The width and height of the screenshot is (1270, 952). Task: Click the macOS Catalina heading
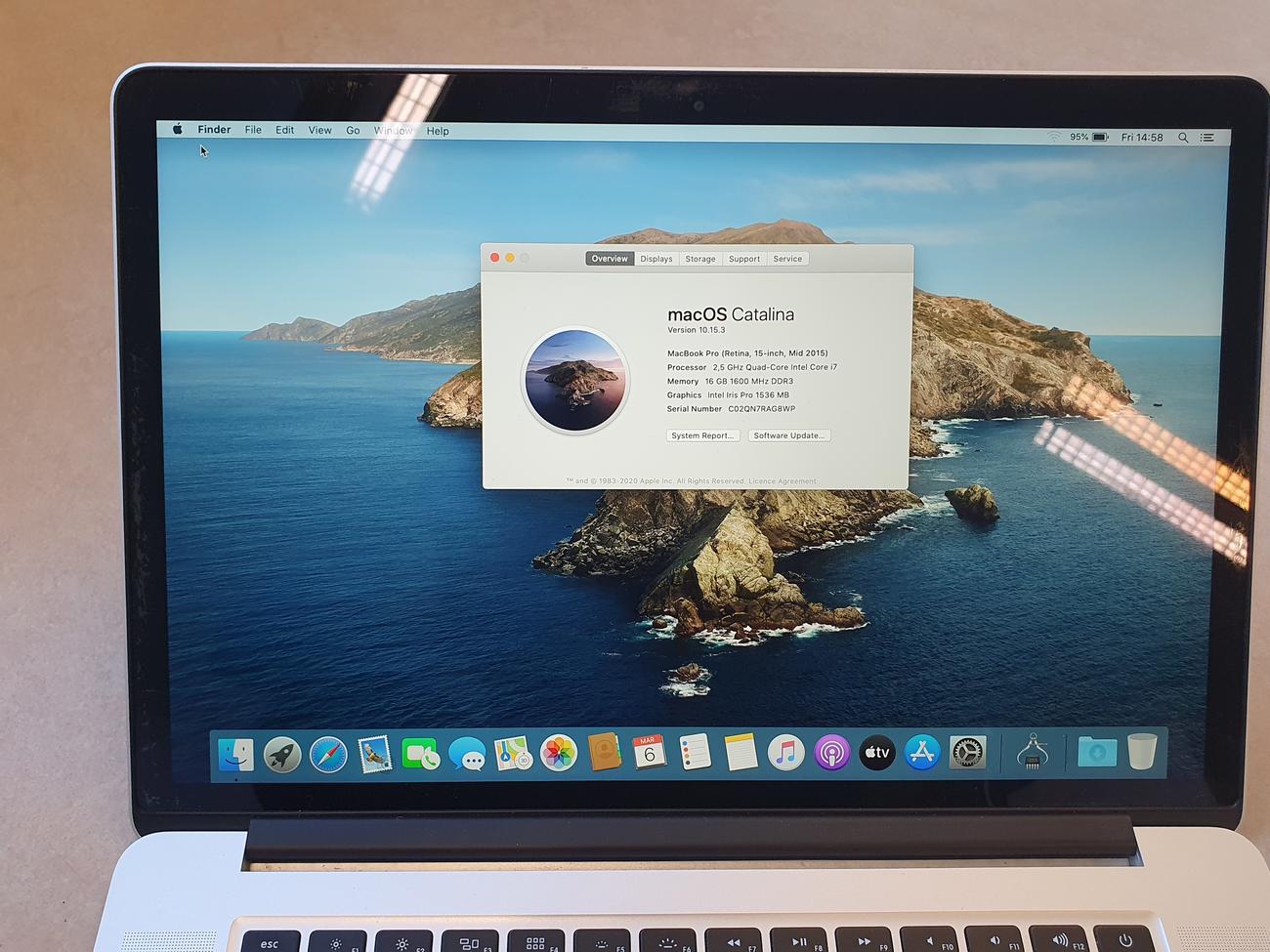731,314
